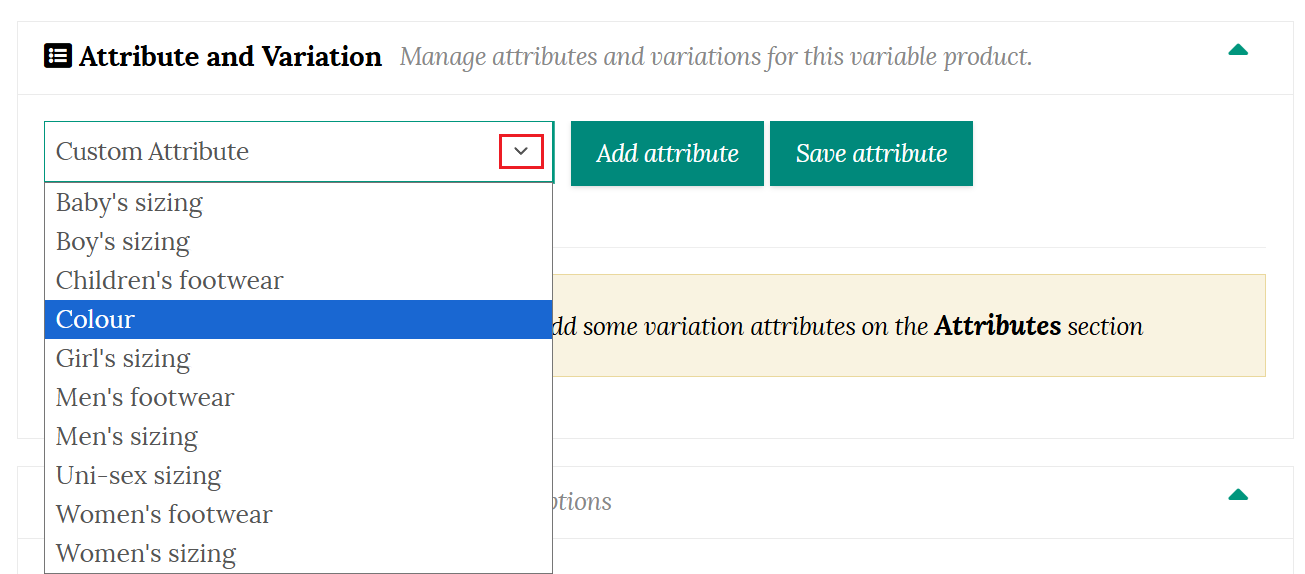The height and width of the screenshot is (574, 1305).
Task: Pick Men's footwear from dropdown list
Action: [298, 397]
